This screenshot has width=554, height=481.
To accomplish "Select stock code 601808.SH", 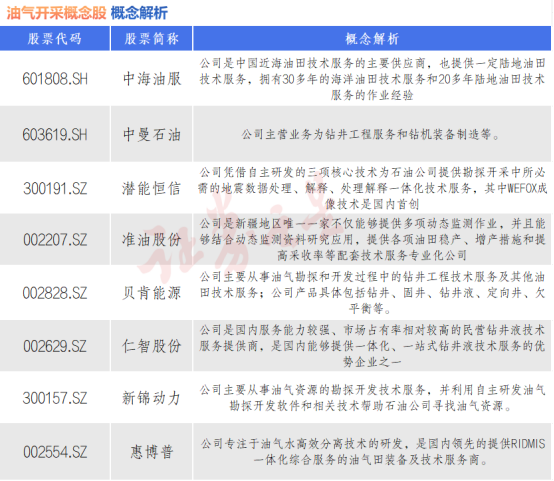I will [x=55, y=79].
